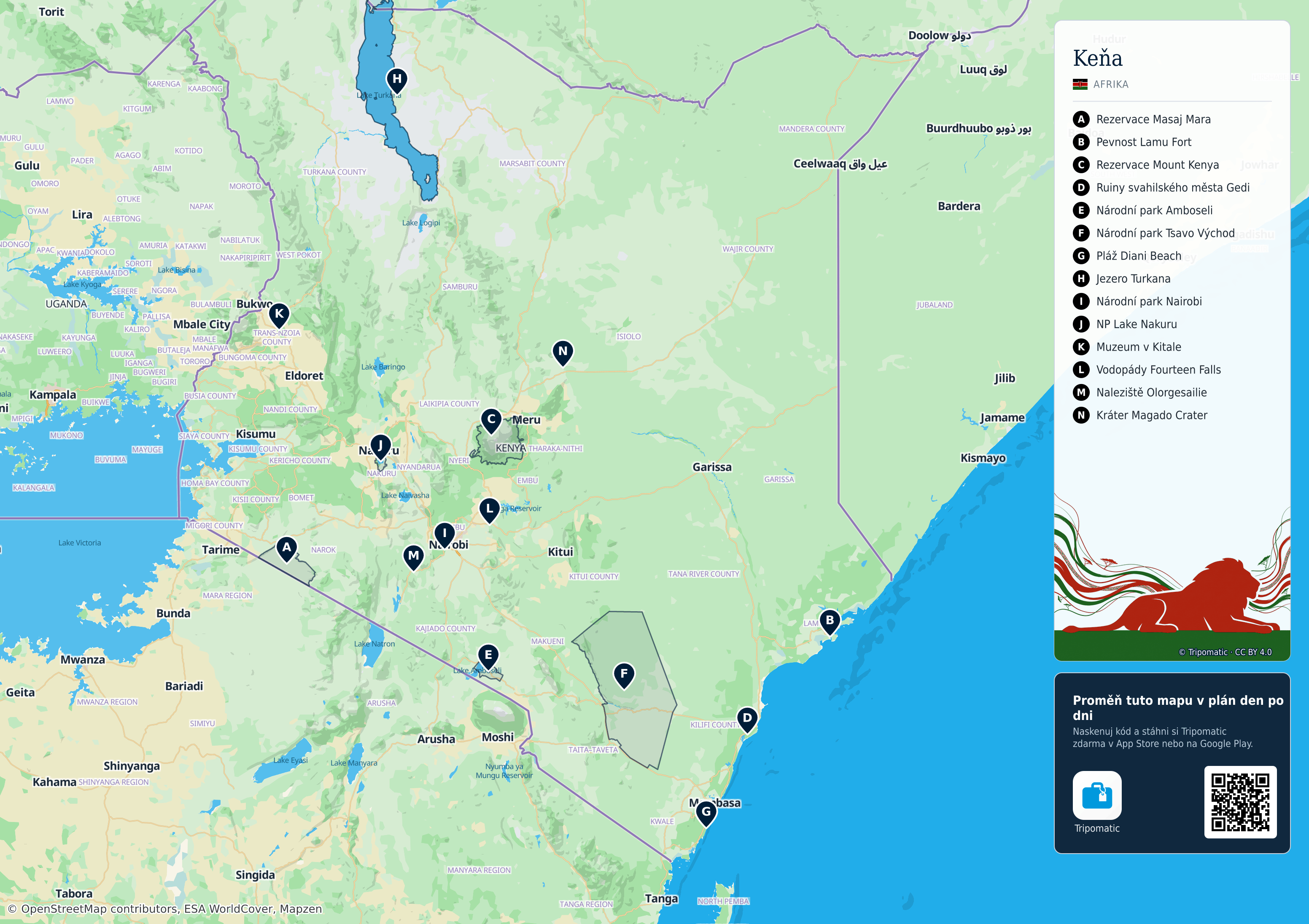Screen dimensions: 1309x924
Task: Click the AFRIKA continent label
Action: click(x=1111, y=84)
